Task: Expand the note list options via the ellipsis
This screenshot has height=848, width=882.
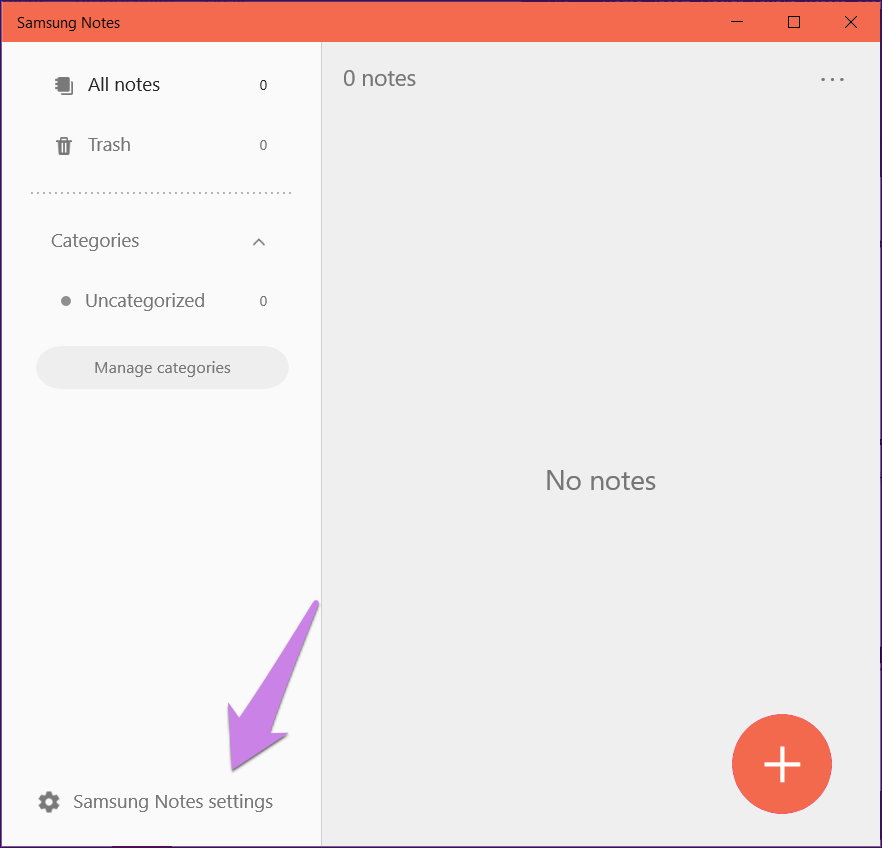Action: (832, 79)
